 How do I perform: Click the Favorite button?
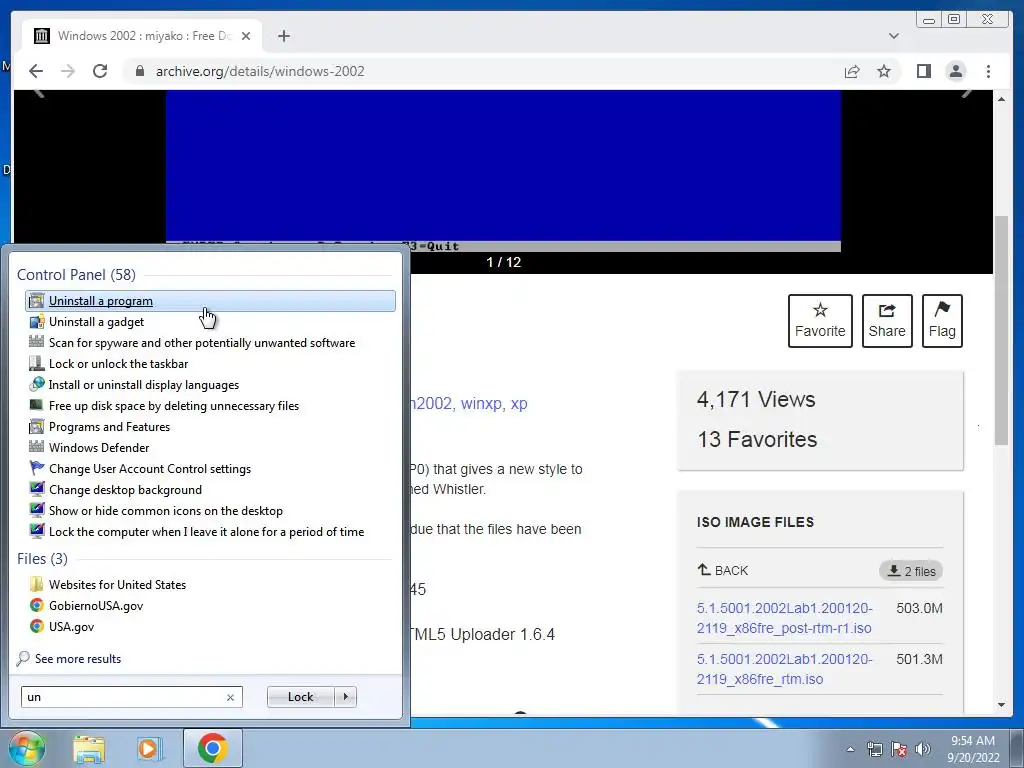pos(820,321)
